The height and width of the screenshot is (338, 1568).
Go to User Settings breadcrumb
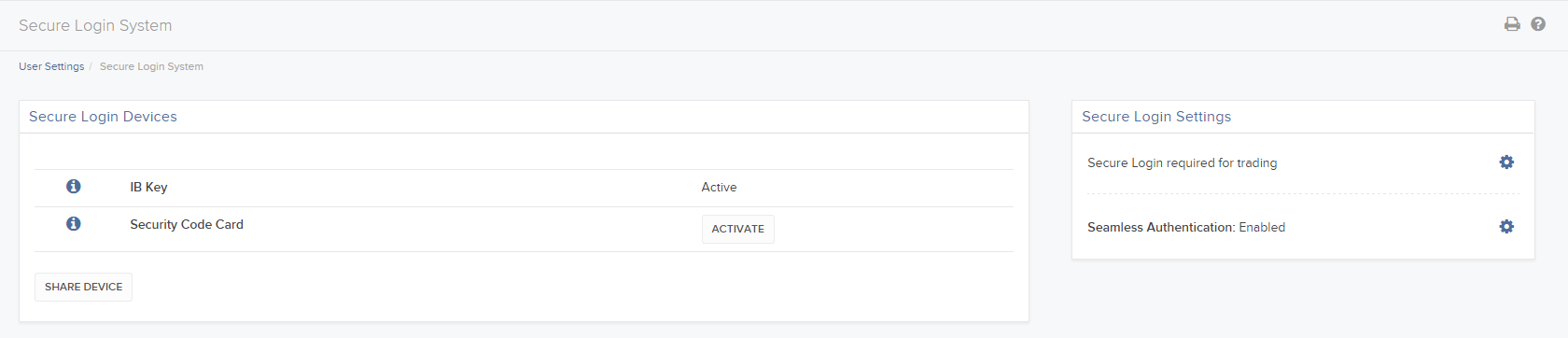(x=51, y=66)
